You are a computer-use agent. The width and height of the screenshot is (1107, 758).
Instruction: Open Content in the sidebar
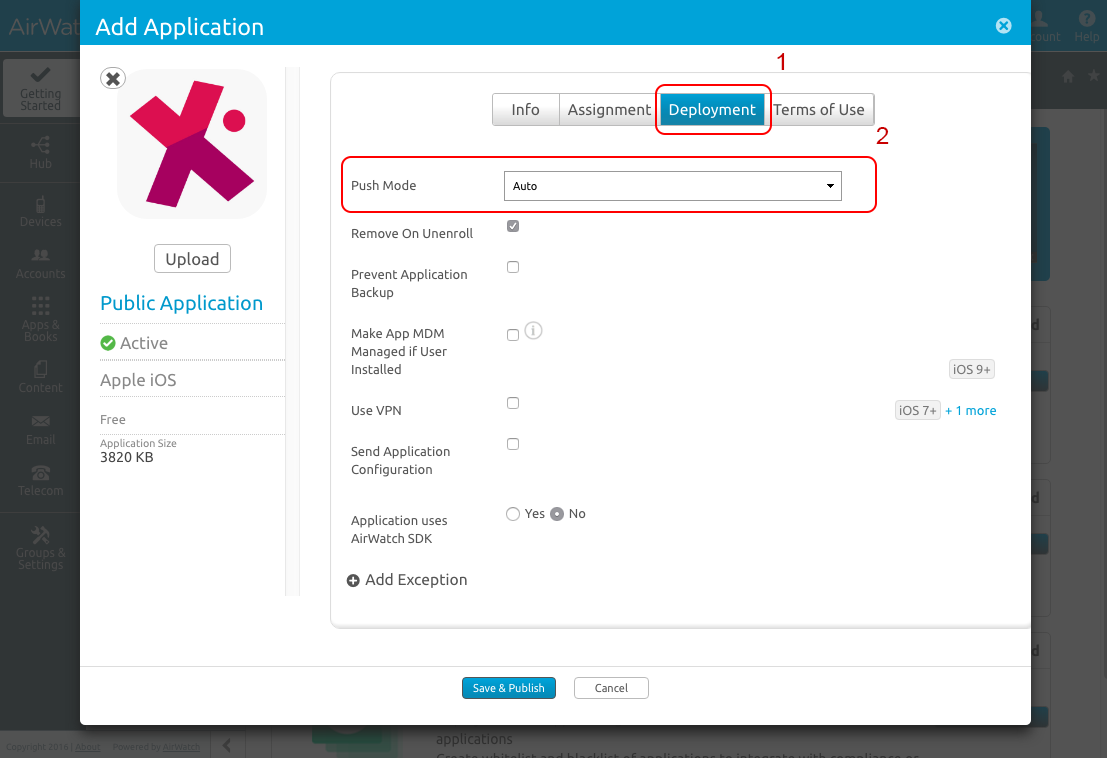coord(40,377)
